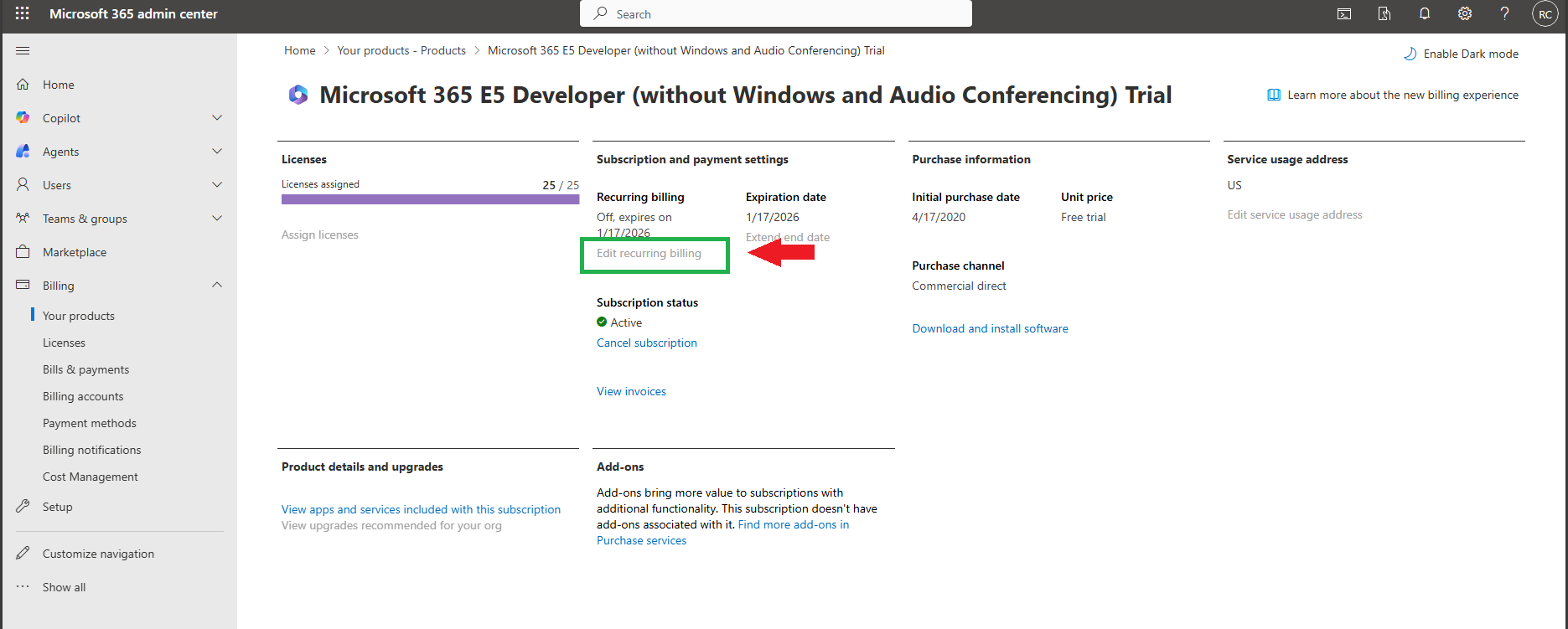The height and width of the screenshot is (629, 1568).
Task: Open Billing accounts
Action: (83, 396)
